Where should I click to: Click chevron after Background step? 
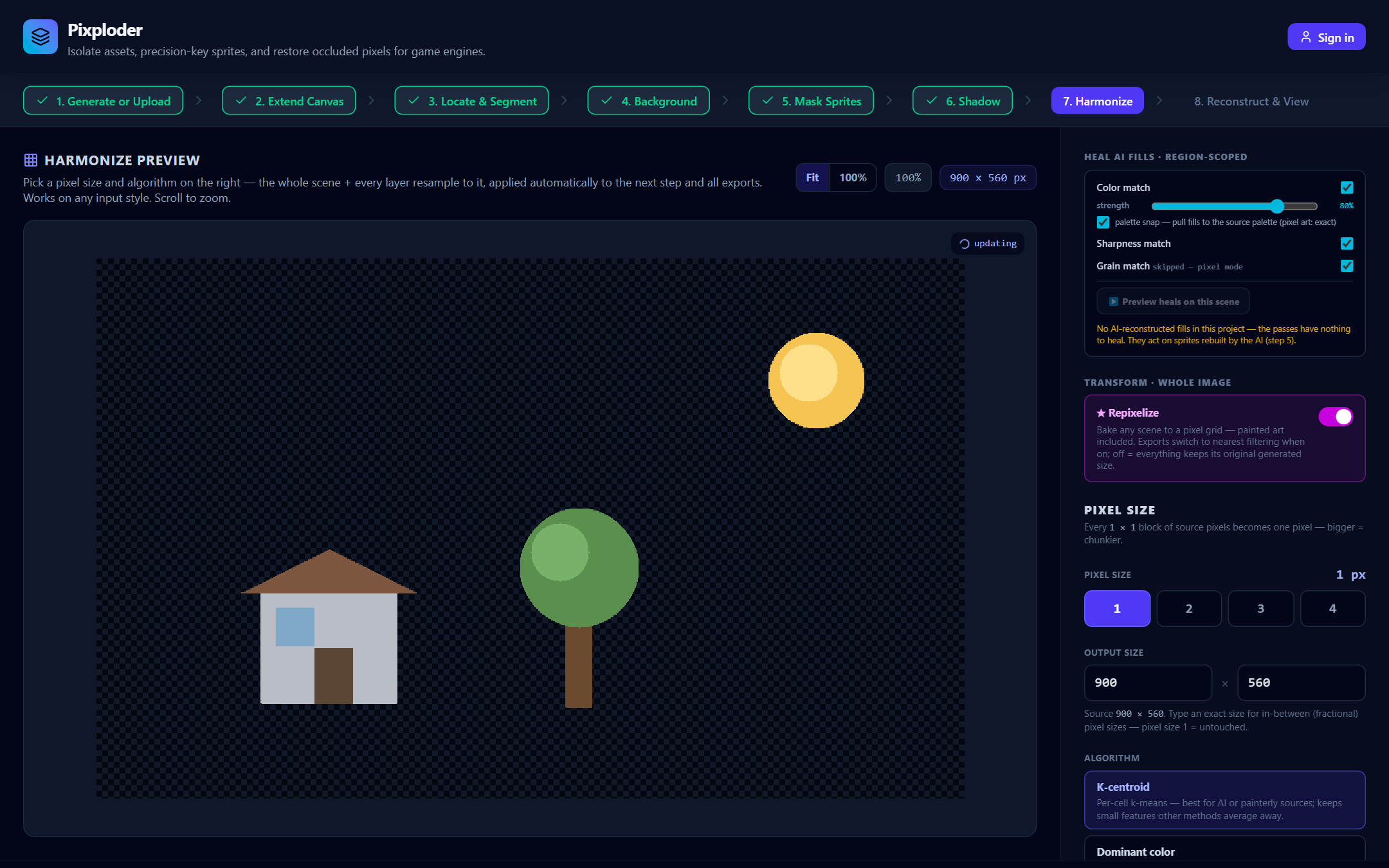tap(725, 100)
